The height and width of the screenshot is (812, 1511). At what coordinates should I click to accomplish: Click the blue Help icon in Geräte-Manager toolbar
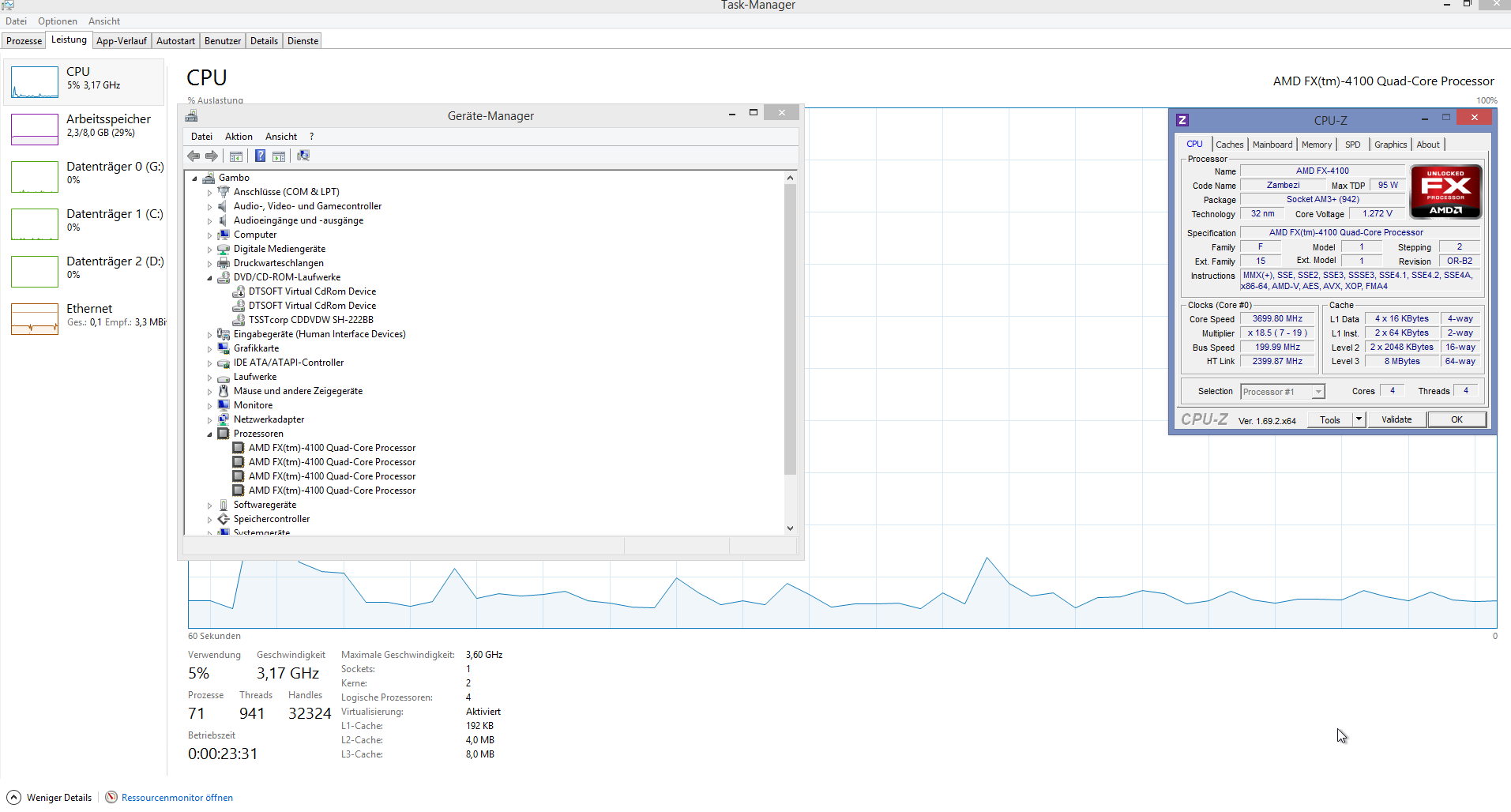[x=260, y=156]
